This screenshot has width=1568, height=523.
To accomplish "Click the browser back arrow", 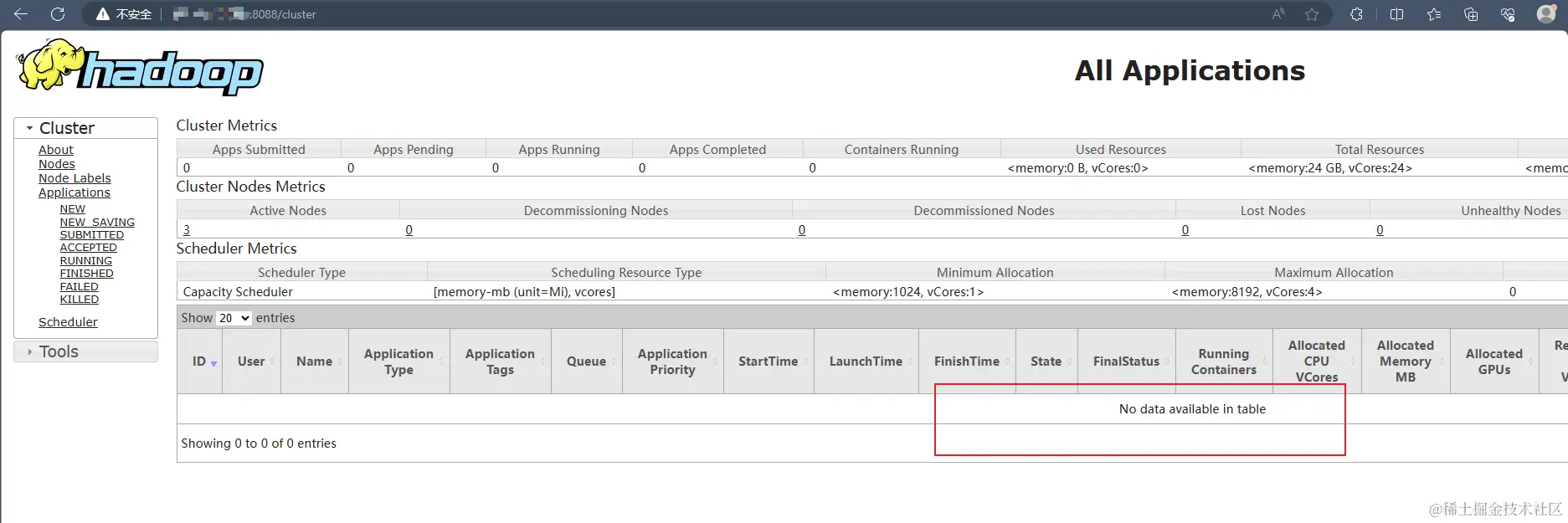I will [21, 13].
